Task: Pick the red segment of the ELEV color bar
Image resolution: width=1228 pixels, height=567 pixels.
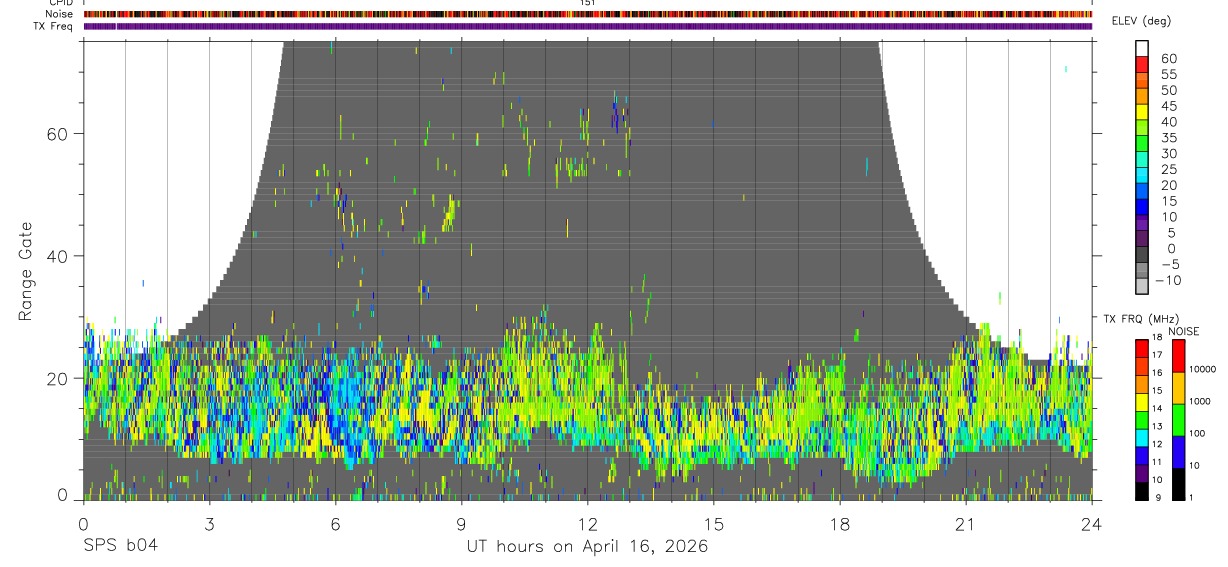Action: (1142, 65)
